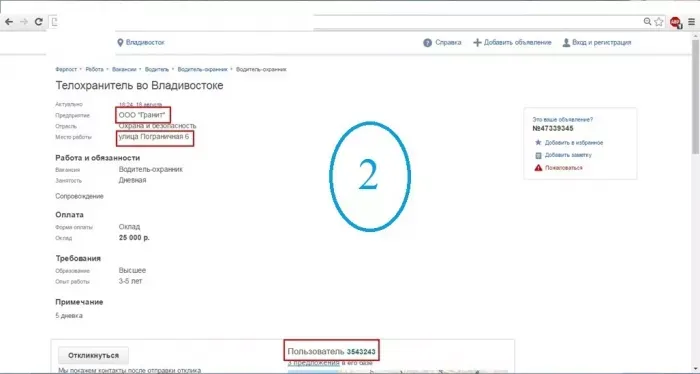Click the browser forward arrow
The height and width of the screenshot is (374, 700).
pos(24,21)
